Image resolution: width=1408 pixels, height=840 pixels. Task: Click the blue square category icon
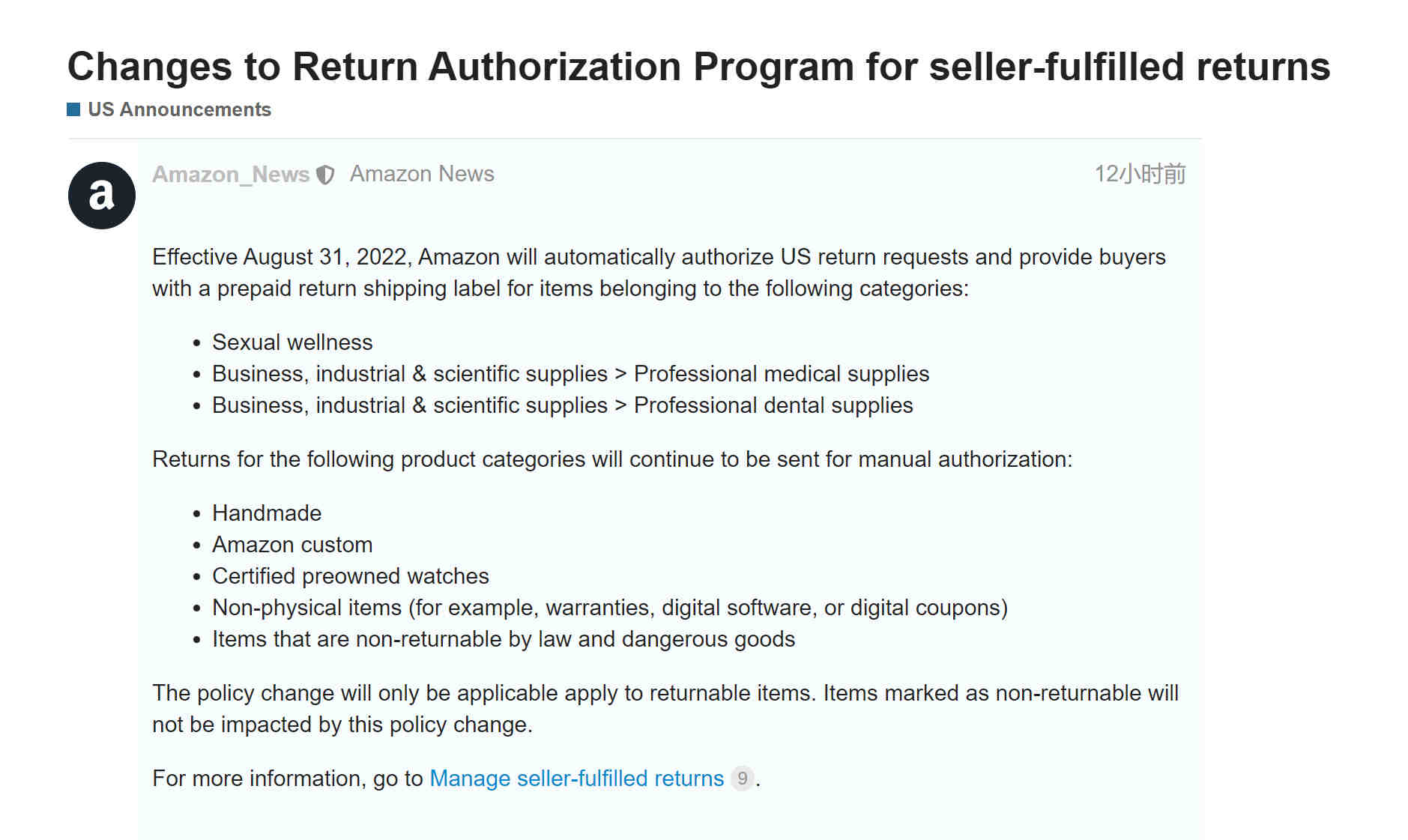click(73, 109)
